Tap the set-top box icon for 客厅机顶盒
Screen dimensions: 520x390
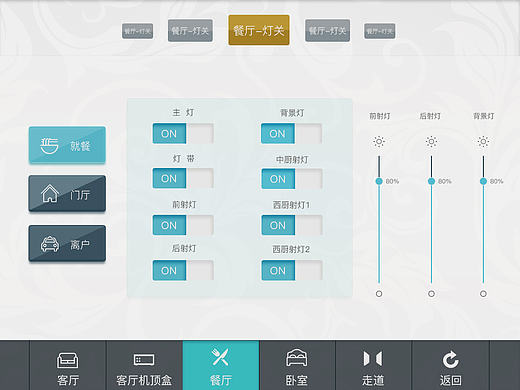pos(144,360)
